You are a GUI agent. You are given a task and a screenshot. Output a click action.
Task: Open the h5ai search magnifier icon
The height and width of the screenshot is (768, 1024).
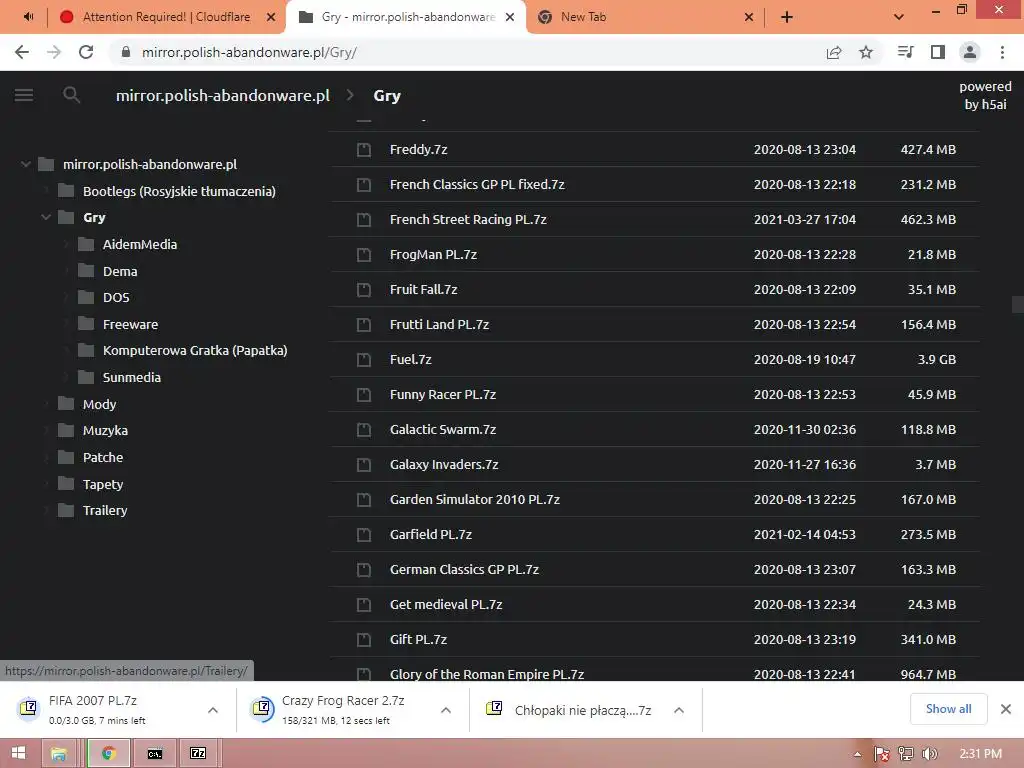click(x=72, y=95)
